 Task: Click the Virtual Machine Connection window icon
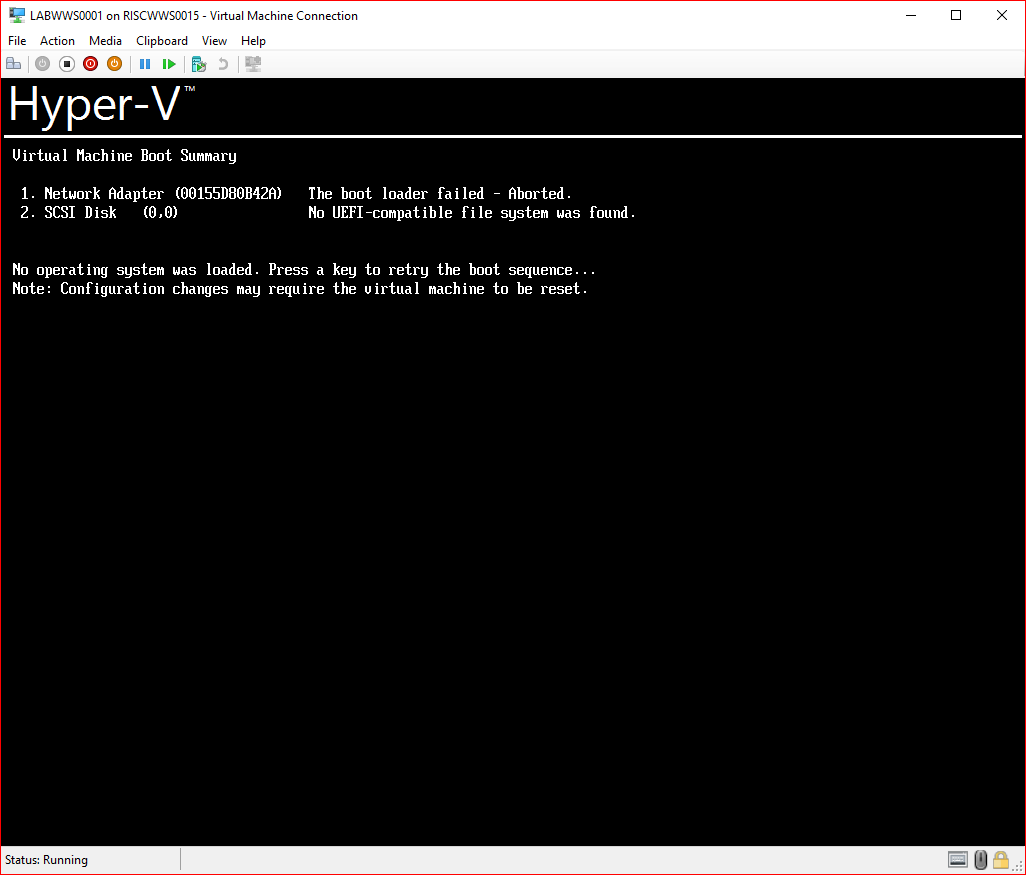[x=17, y=15]
